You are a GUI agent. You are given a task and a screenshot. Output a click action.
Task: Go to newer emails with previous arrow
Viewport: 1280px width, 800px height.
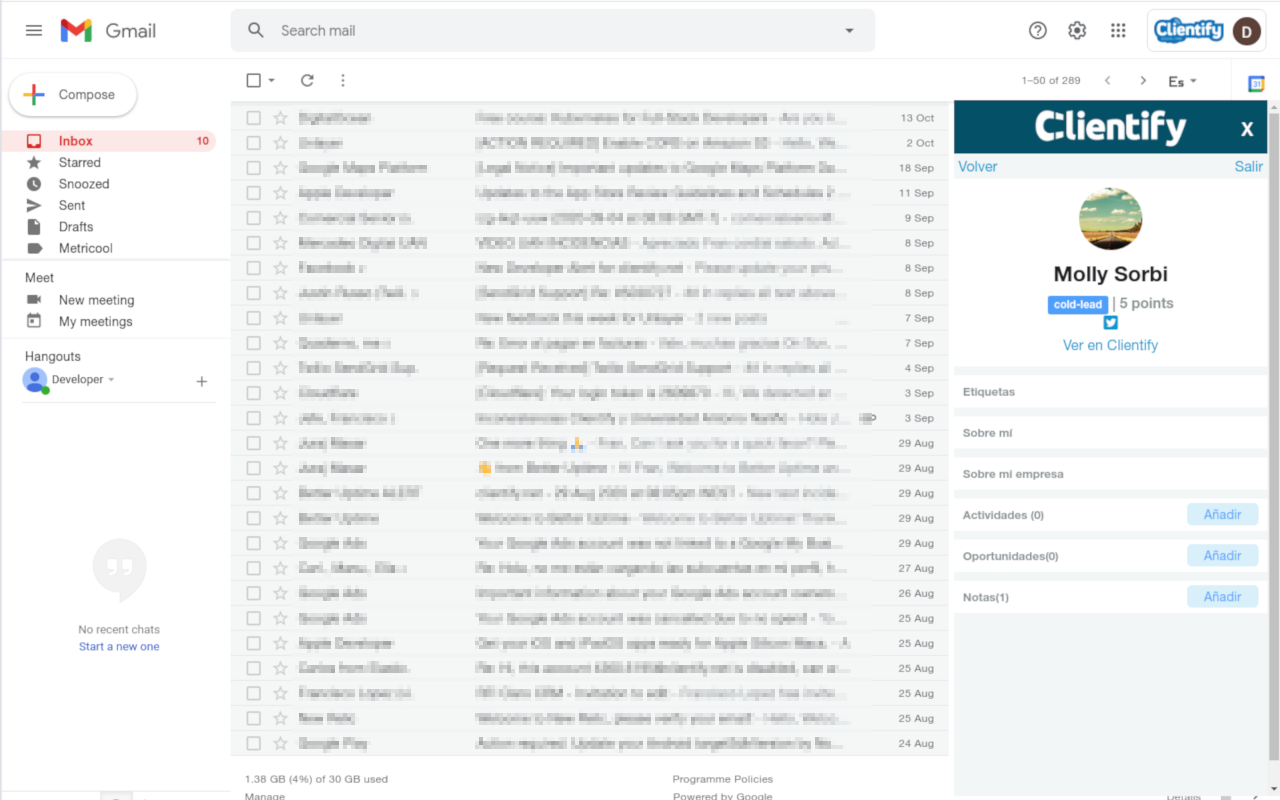1107,81
